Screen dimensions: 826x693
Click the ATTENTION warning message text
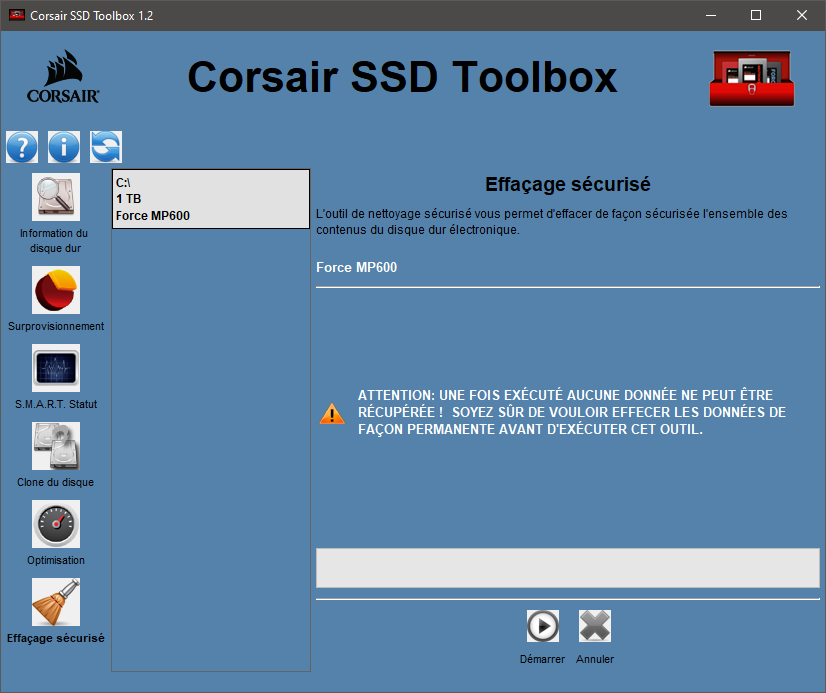572,412
